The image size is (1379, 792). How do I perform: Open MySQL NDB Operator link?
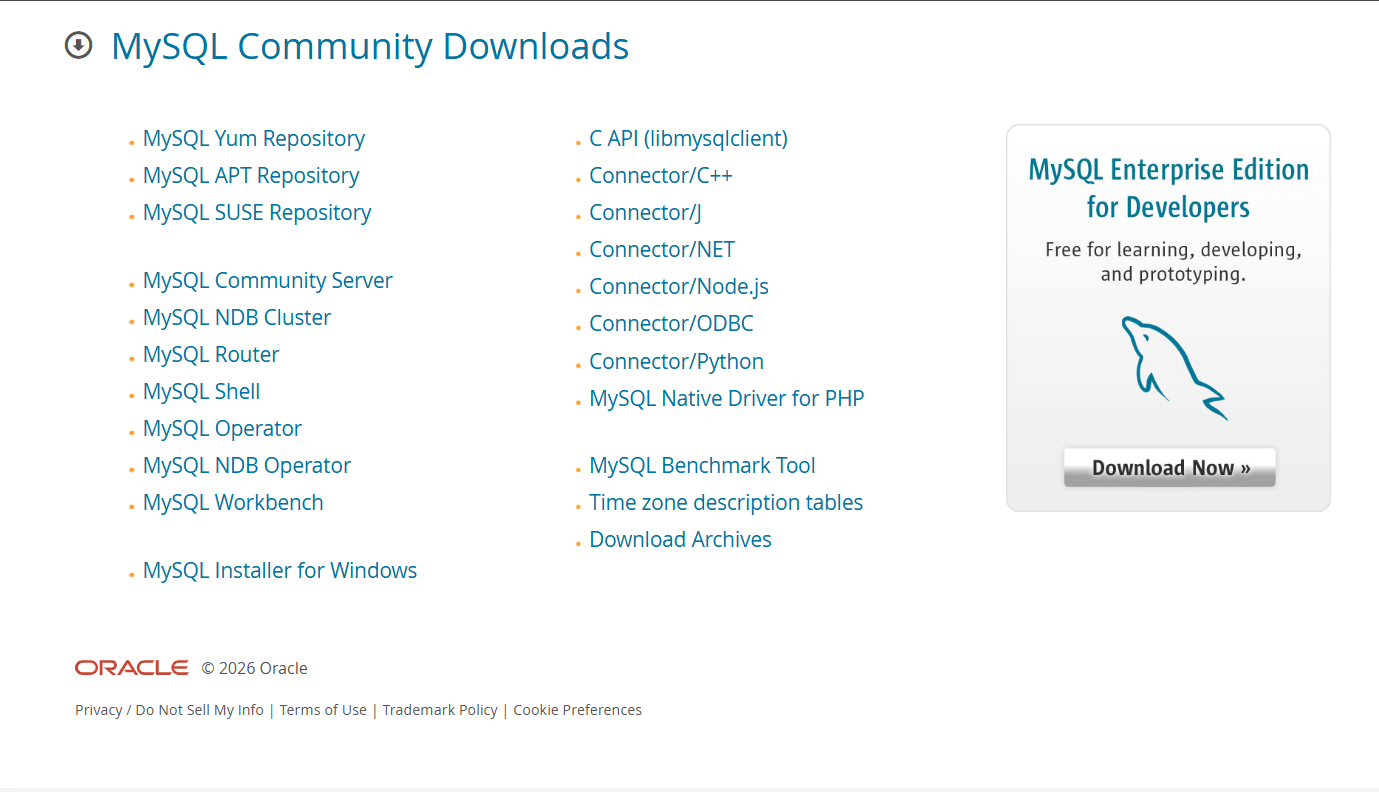(247, 465)
